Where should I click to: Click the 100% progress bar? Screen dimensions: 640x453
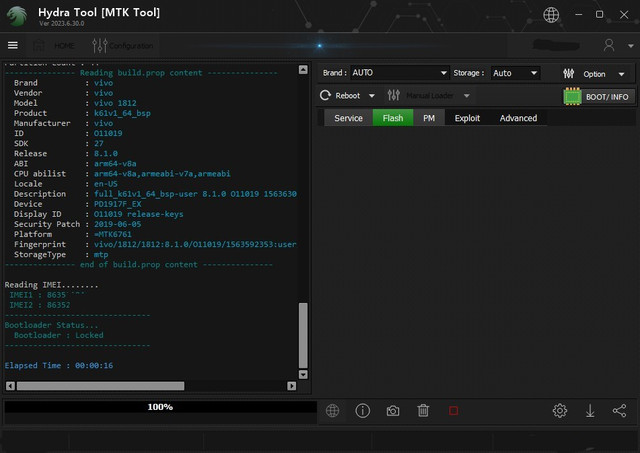coord(160,407)
